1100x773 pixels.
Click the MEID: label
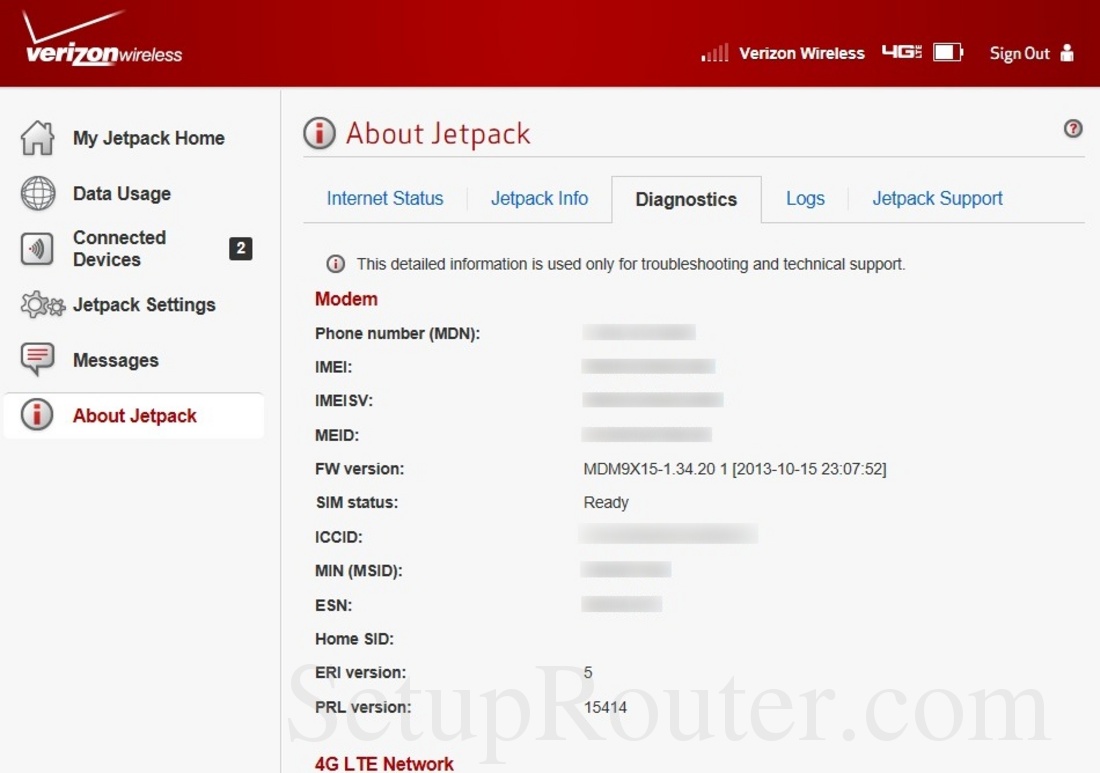pyautogui.click(x=337, y=436)
